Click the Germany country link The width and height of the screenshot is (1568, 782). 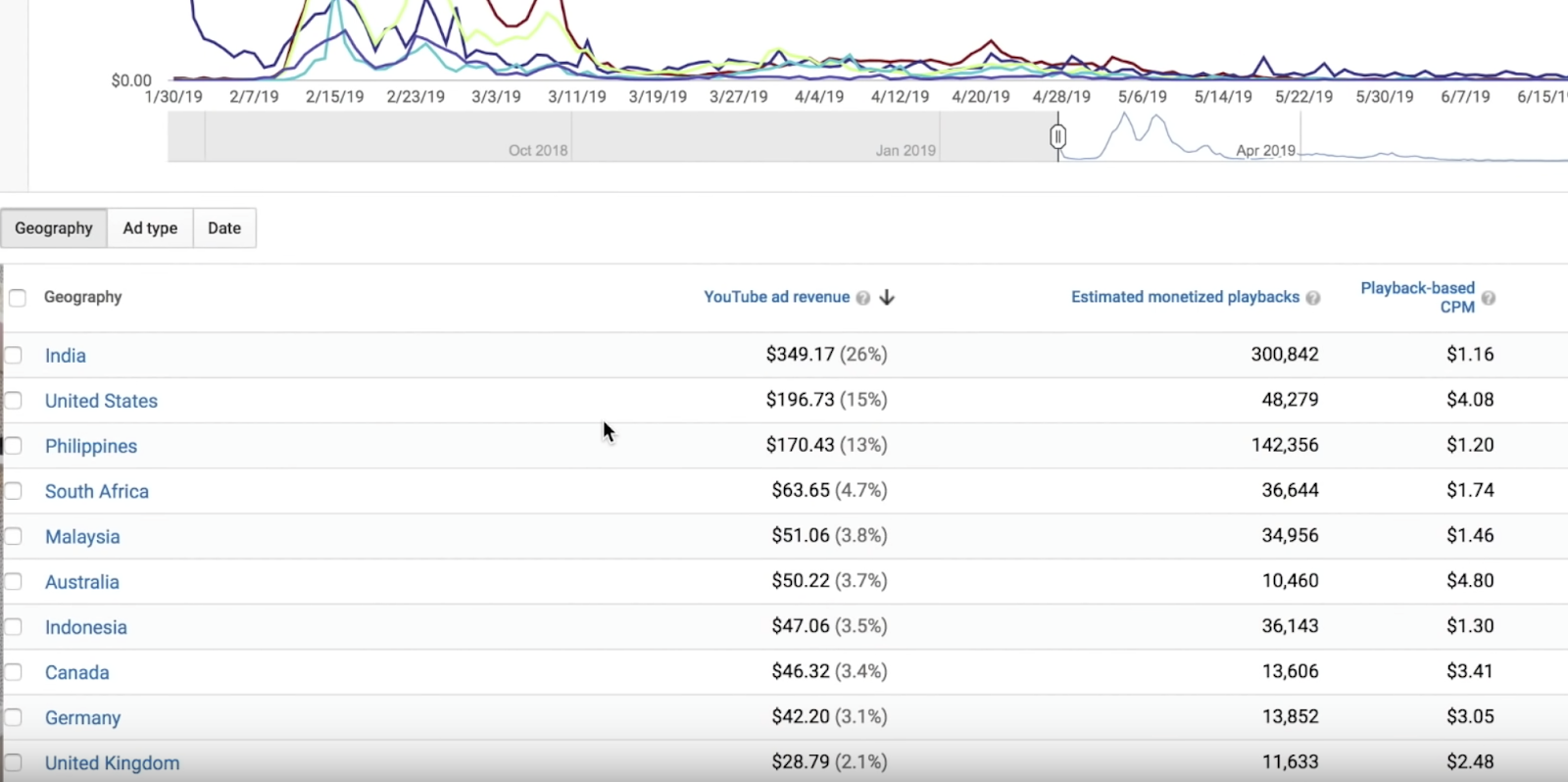[x=83, y=717]
